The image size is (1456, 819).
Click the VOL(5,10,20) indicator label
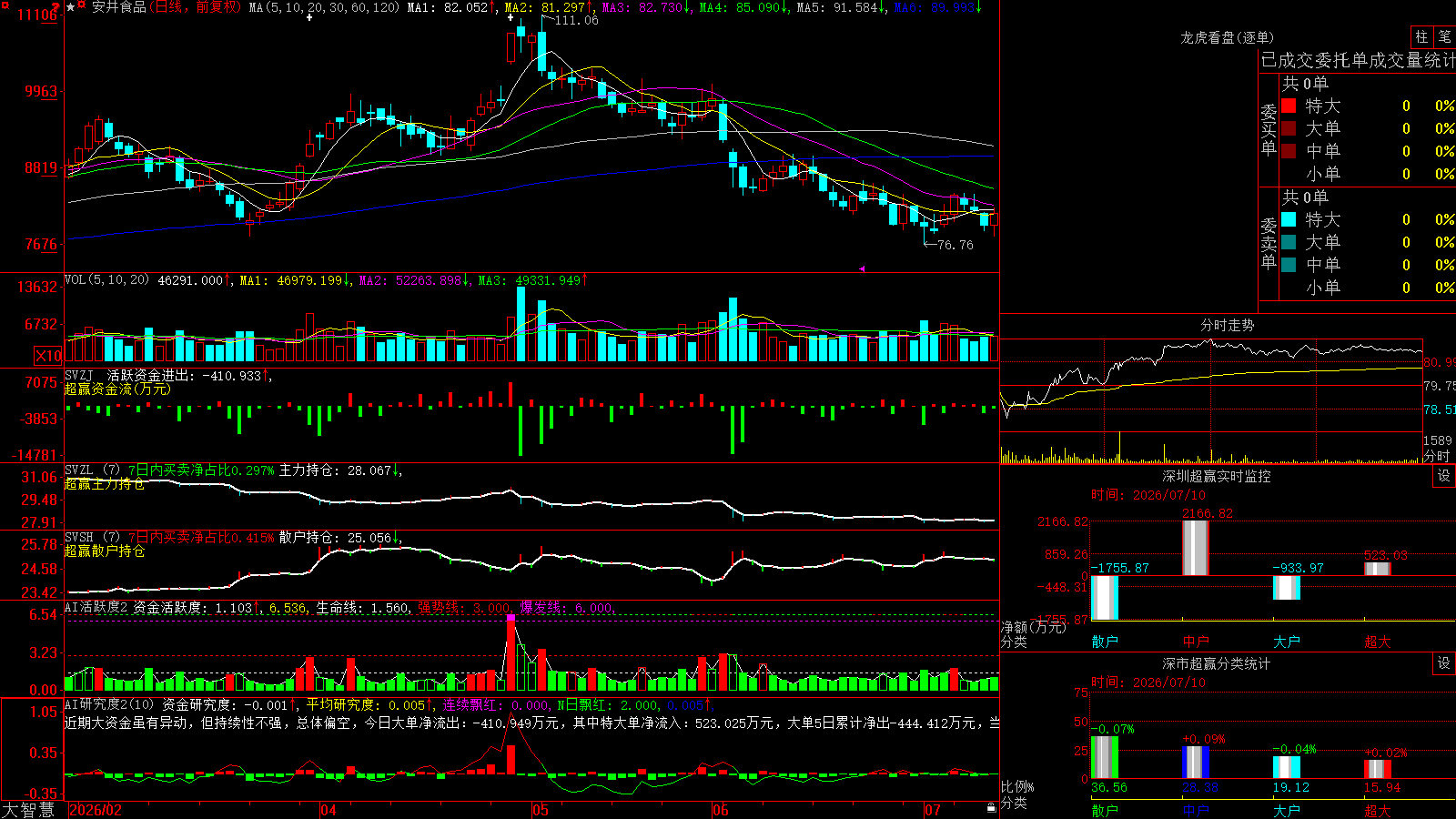pos(106,279)
